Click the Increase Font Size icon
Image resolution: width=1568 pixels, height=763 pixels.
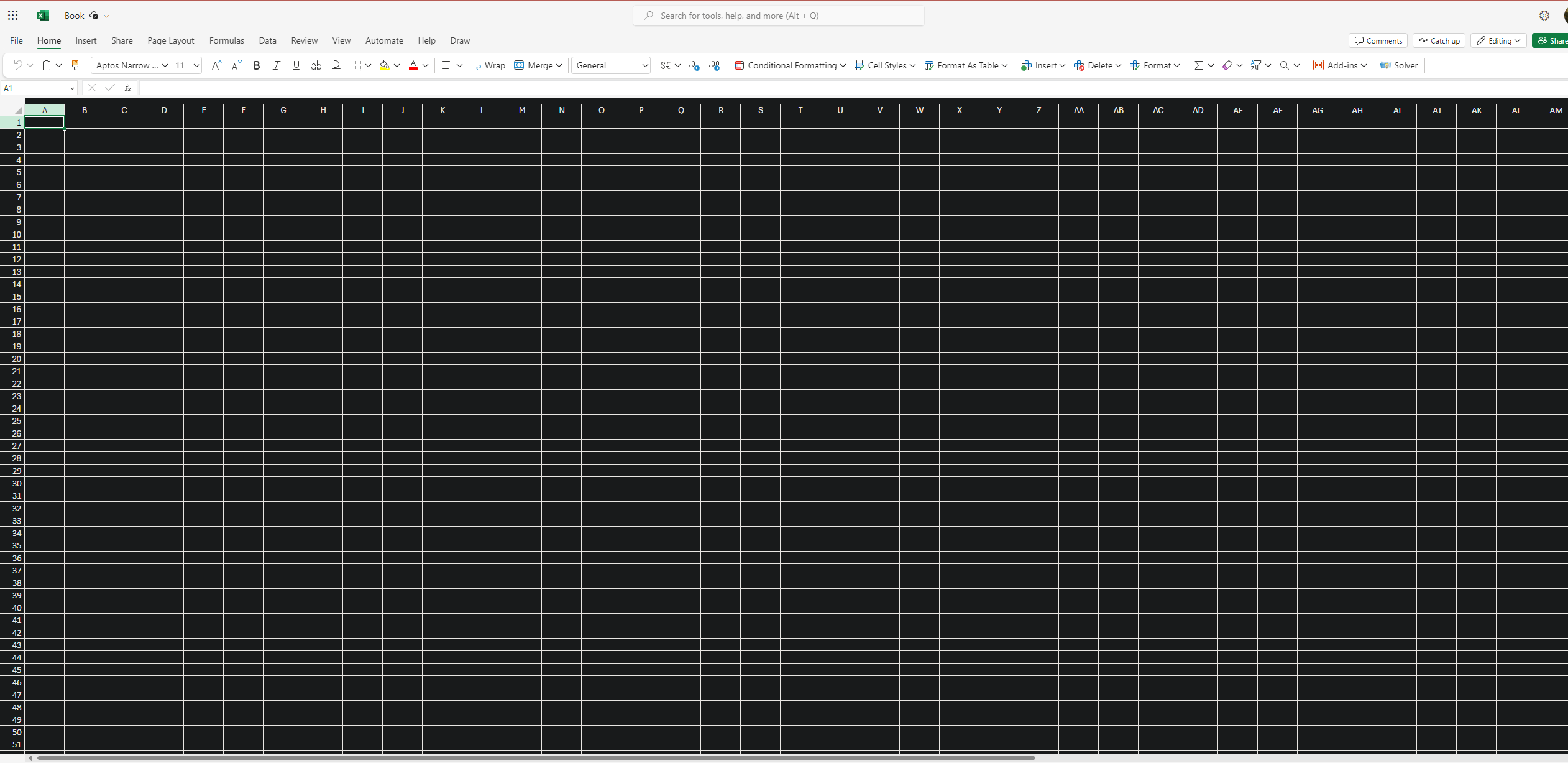pos(216,65)
